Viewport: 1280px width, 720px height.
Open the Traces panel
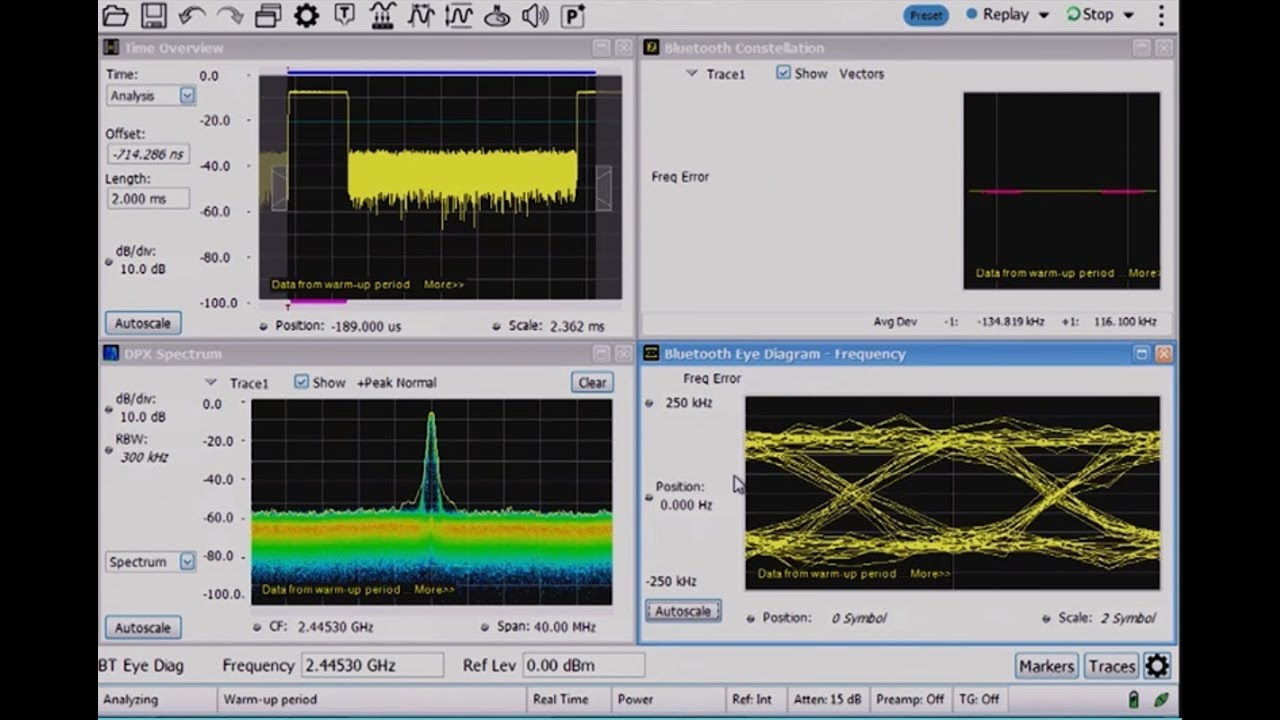(x=1112, y=666)
